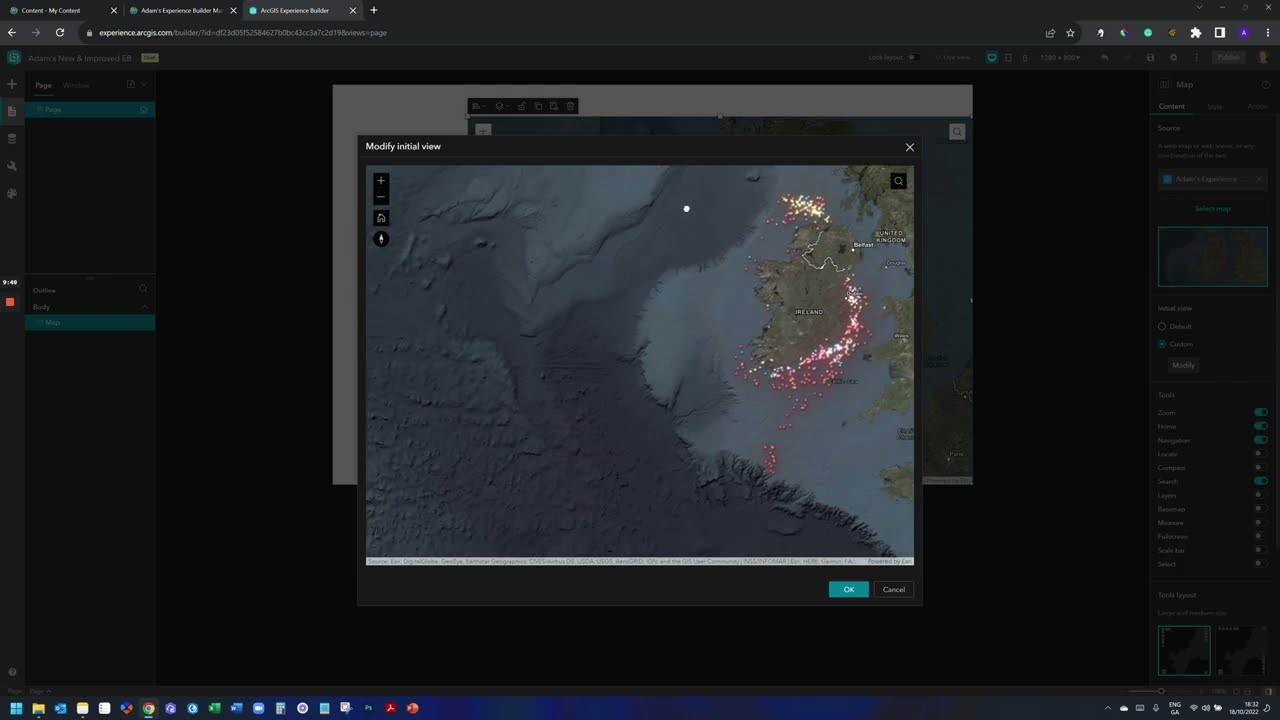Screen dimensions: 1280x720
Task: Click the Modify button in the settings panel
Action: [1183, 365]
